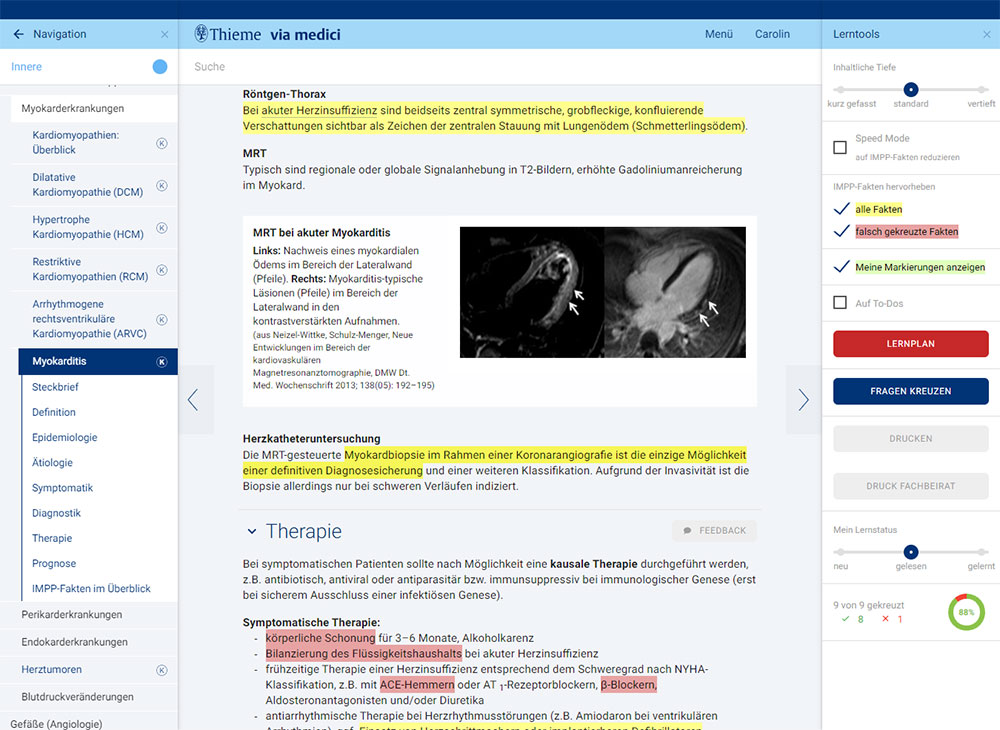Viewport: 1000px width, 730px height.
Task: Click the Feedback button in Therapie section
Action: 714,530
